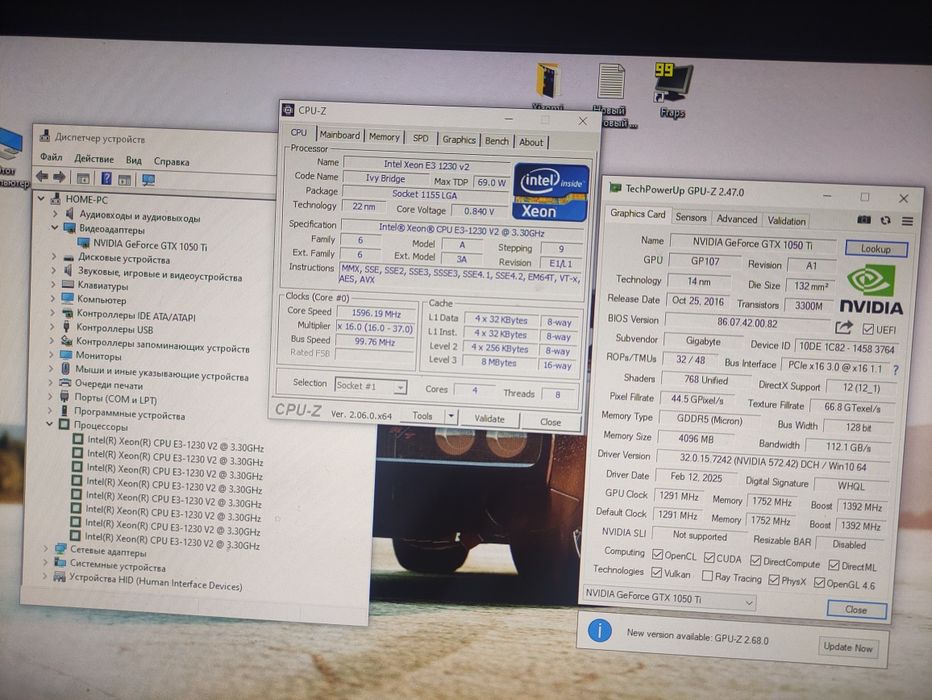Click Update Now in GPU-Z notice
932x700 pixels.
pyautogui.click(x=848, y=647)
